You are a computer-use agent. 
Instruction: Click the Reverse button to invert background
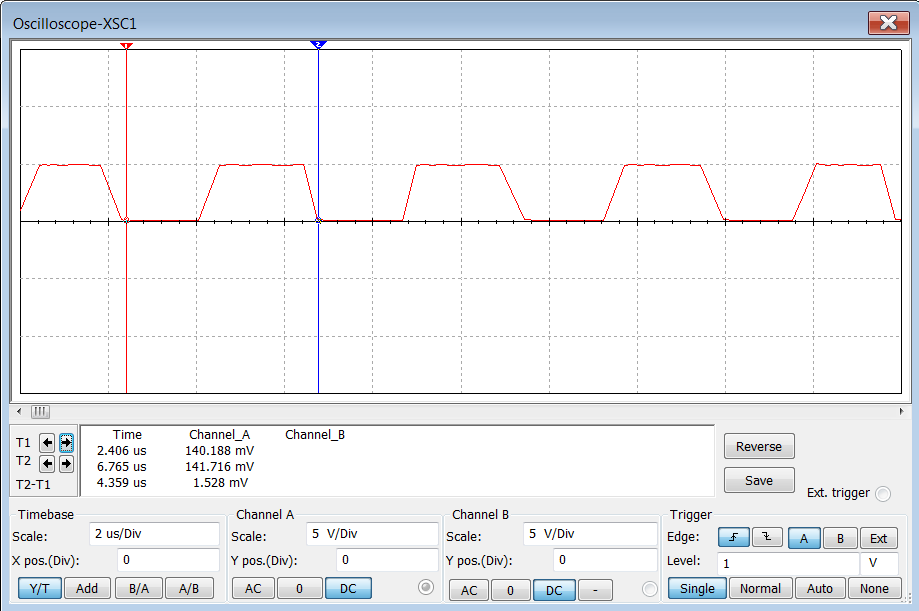point(758,446)
